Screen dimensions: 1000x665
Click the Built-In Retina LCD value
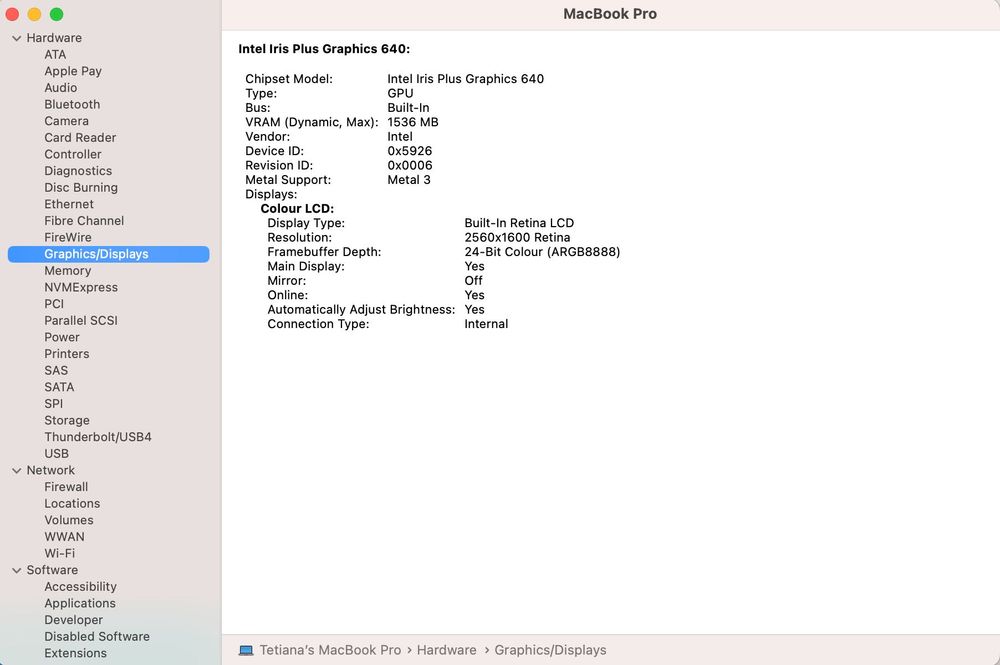coord(519,223)
